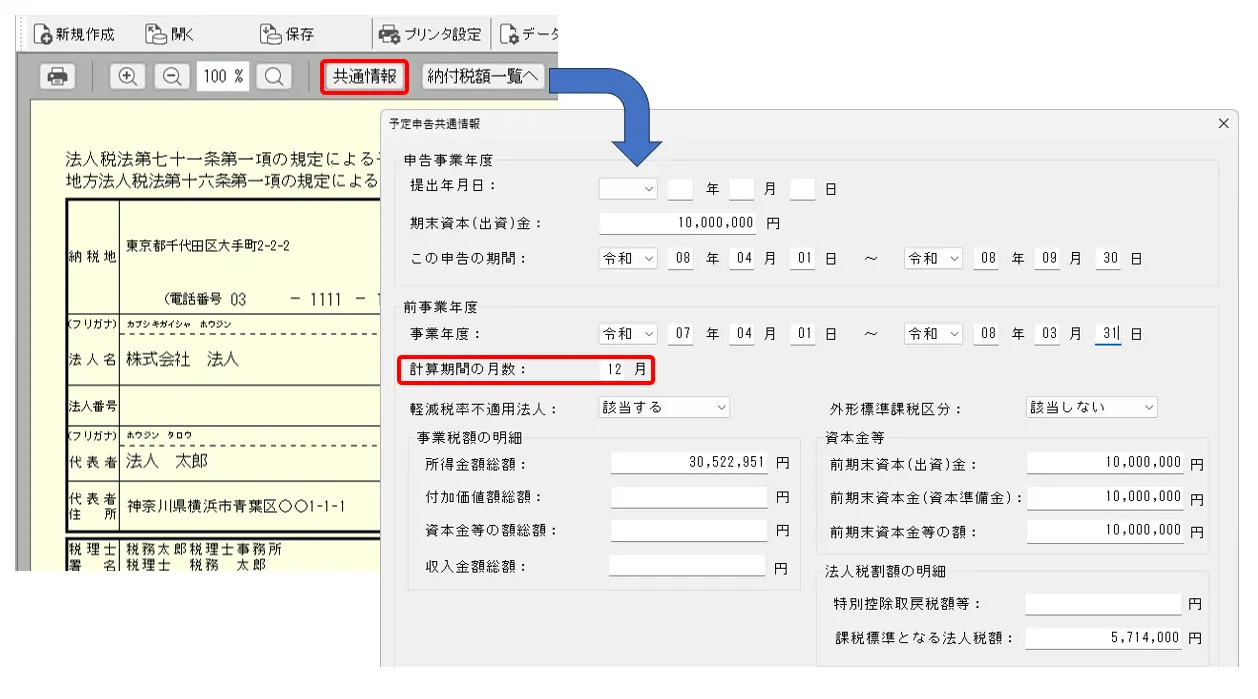Expand the 外形標準課税区分 dropdown
The height and width of the screenshot is (699, 1258).
click(1091, 407)
